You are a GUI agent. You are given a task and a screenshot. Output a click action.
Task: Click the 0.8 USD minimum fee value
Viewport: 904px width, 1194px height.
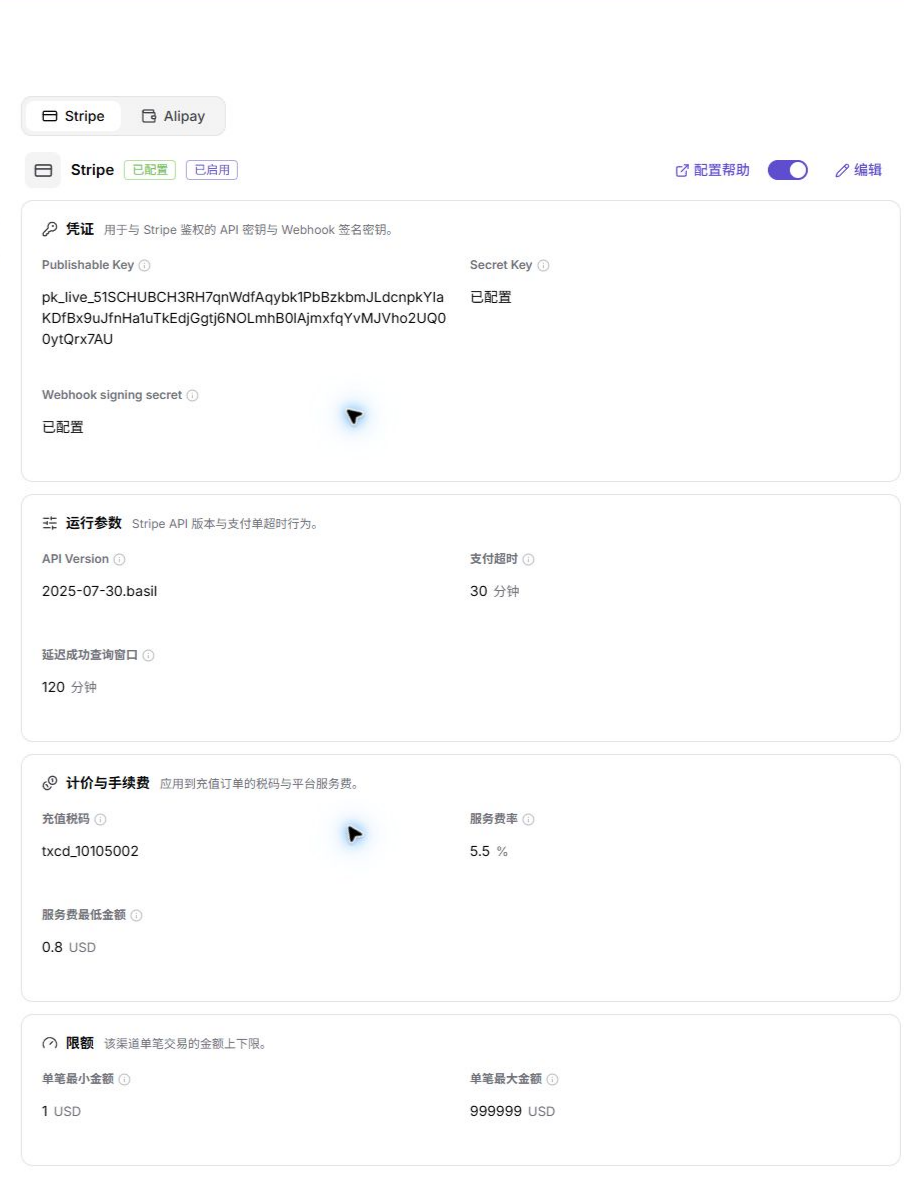(x=69, y=948)
